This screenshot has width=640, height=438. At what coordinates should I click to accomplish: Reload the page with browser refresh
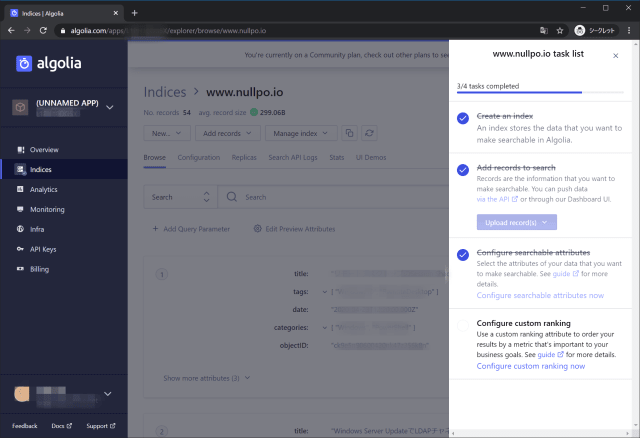pos(43,30)
